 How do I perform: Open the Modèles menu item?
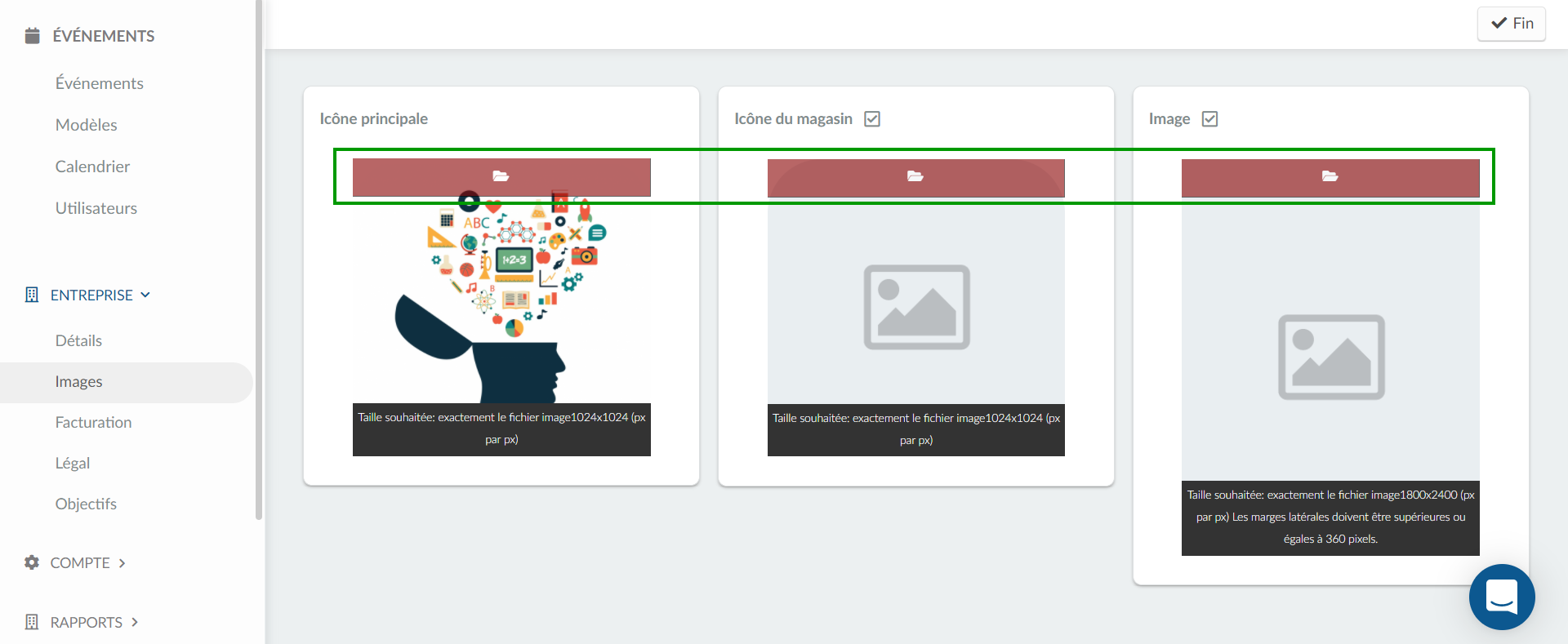(x=87, y=125)
